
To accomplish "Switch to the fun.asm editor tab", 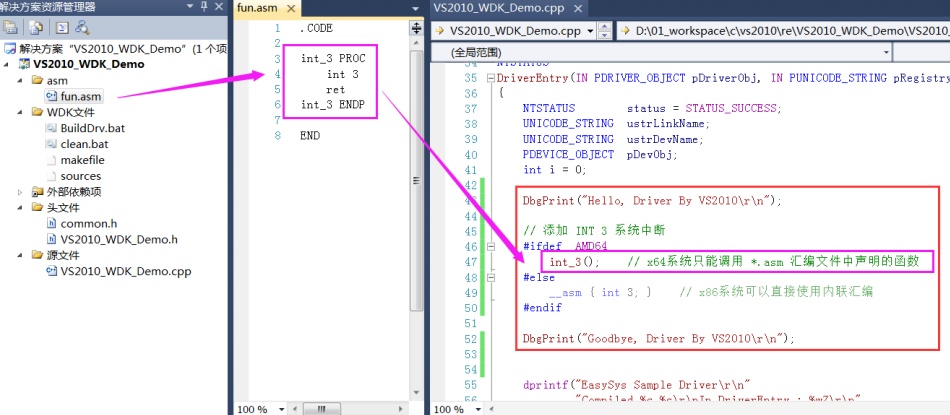I will click(259, 9).
